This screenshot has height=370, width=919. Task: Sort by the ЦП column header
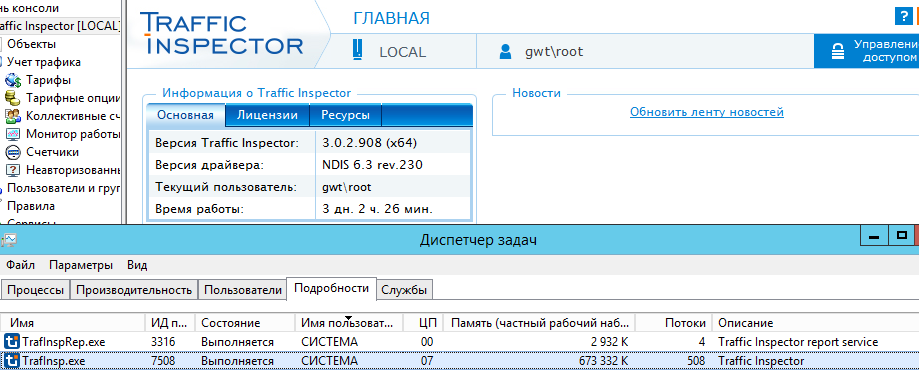(424, 323)
